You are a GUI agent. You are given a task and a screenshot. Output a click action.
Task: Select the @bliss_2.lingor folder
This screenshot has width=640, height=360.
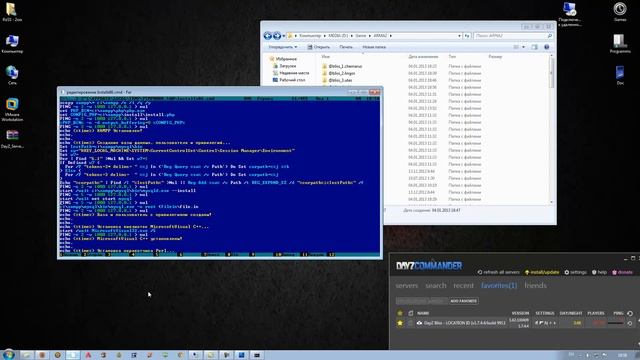339,73
